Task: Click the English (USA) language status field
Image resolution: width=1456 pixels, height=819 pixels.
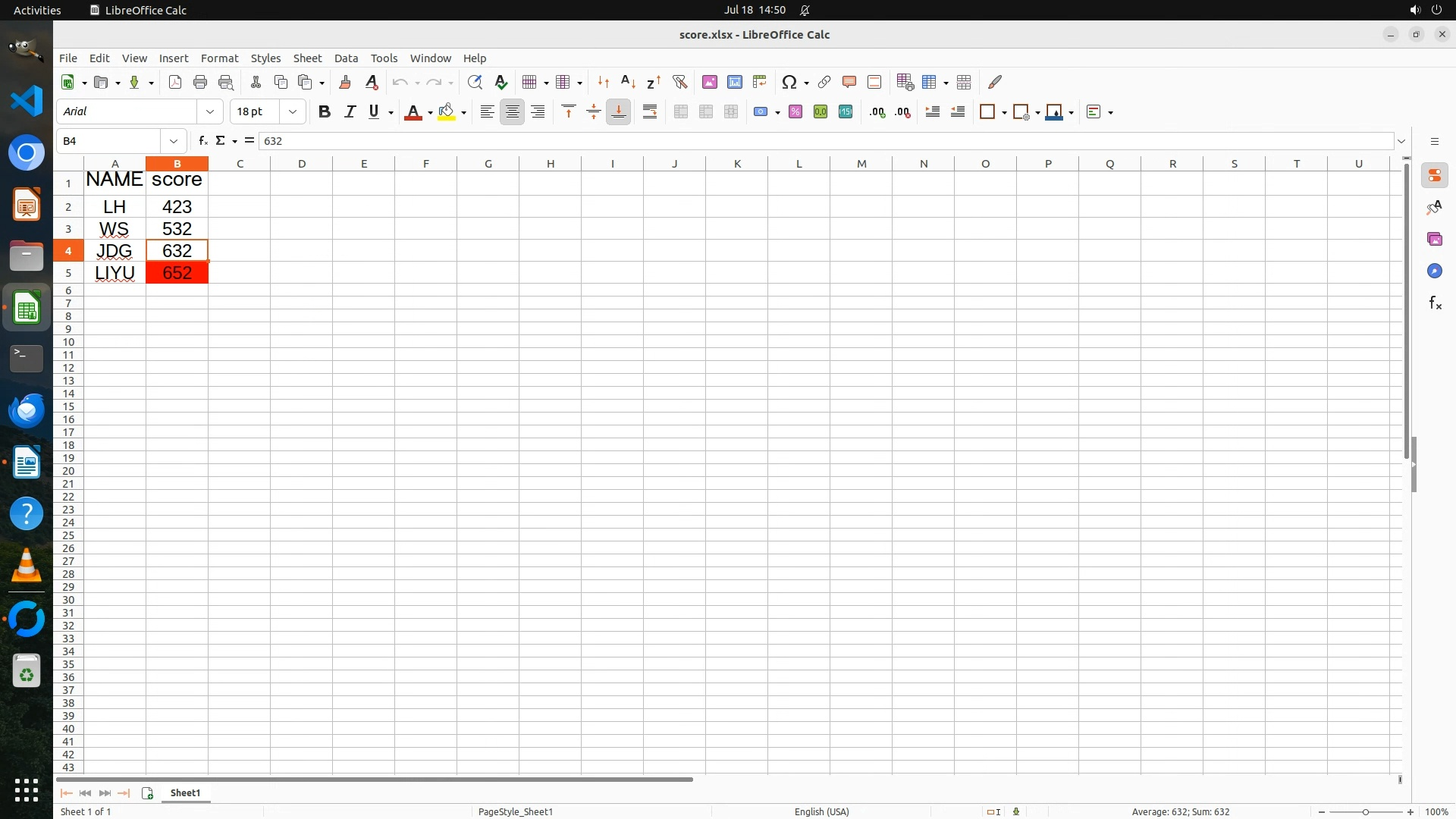Action: [821, 811]
